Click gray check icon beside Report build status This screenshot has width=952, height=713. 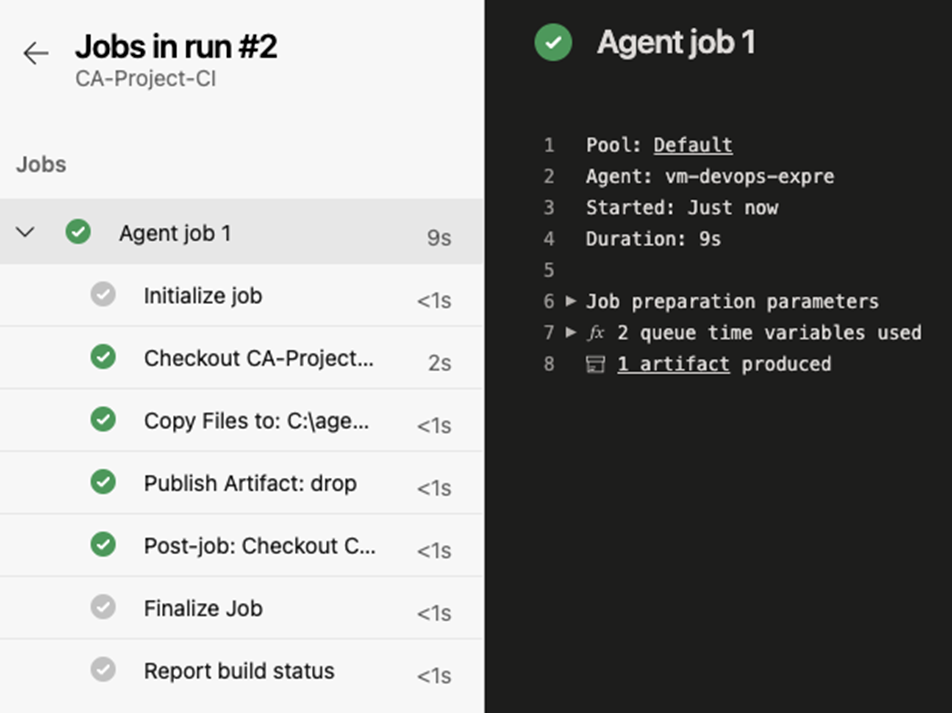103,669
